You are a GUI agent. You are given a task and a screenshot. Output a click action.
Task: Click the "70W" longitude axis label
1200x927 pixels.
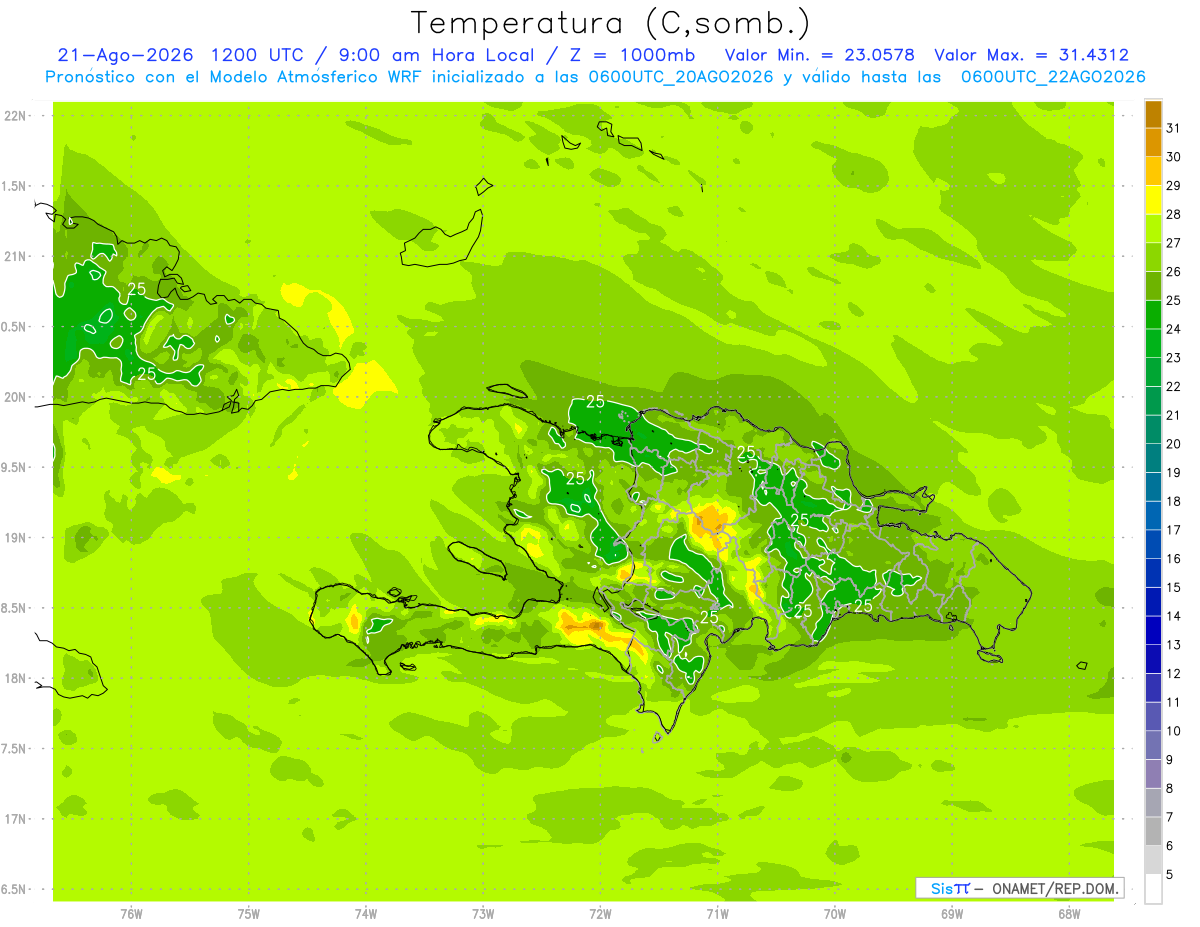click(835, 913)
